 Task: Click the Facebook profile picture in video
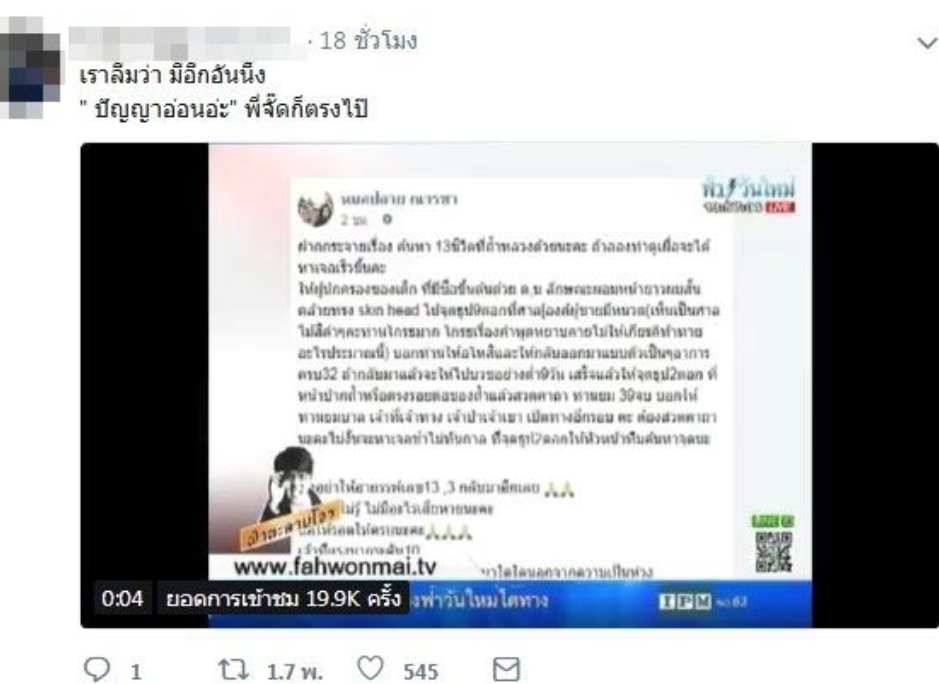pyautogui.click(x=316, y=210)
